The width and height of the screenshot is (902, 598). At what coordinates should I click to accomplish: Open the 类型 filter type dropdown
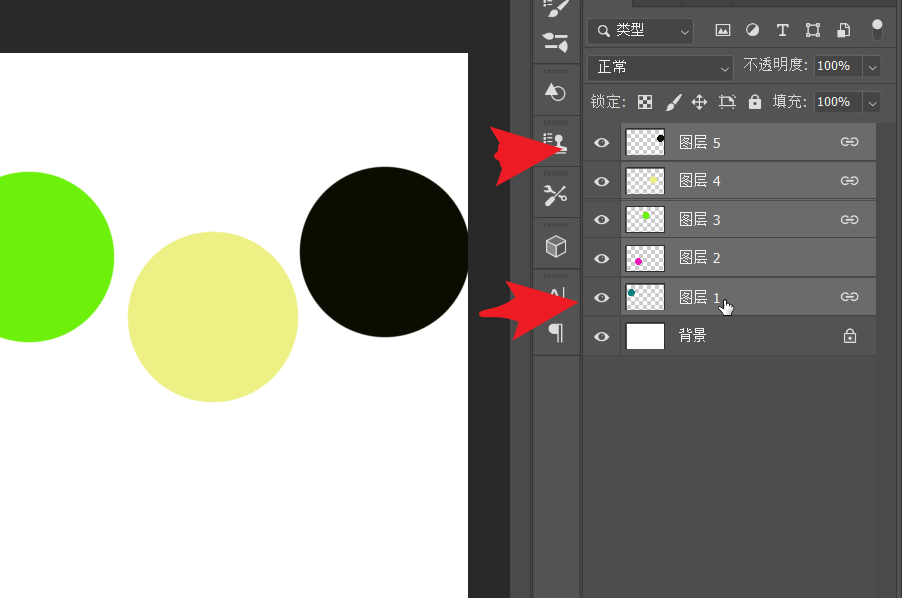click(640, 31)
